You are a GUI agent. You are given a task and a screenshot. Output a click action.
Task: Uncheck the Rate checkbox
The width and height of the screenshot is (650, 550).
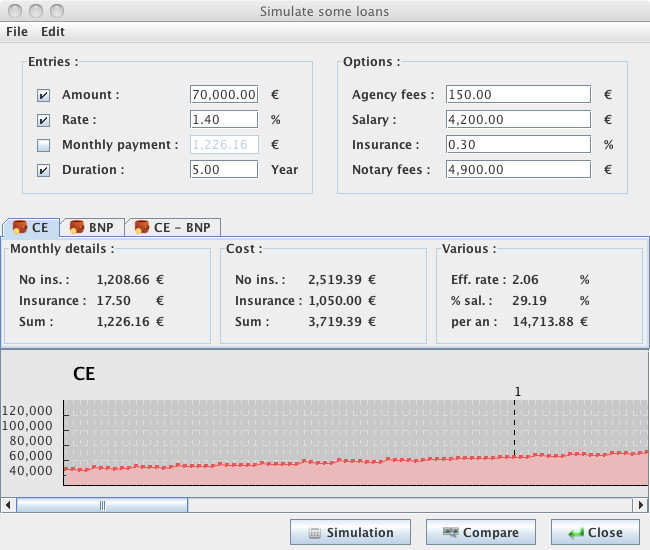44,120
